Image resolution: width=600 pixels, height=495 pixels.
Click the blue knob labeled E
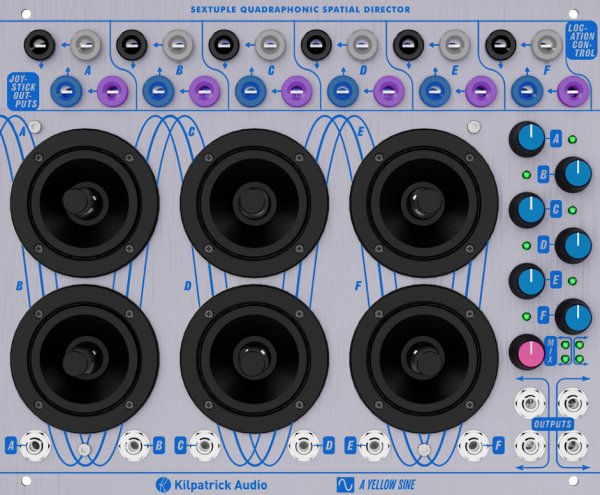526,281
